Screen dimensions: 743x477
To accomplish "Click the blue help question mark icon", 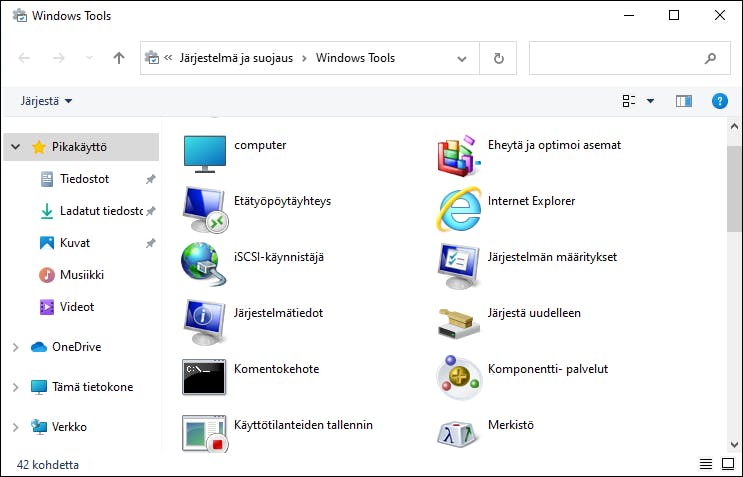I will coord(719,101).
